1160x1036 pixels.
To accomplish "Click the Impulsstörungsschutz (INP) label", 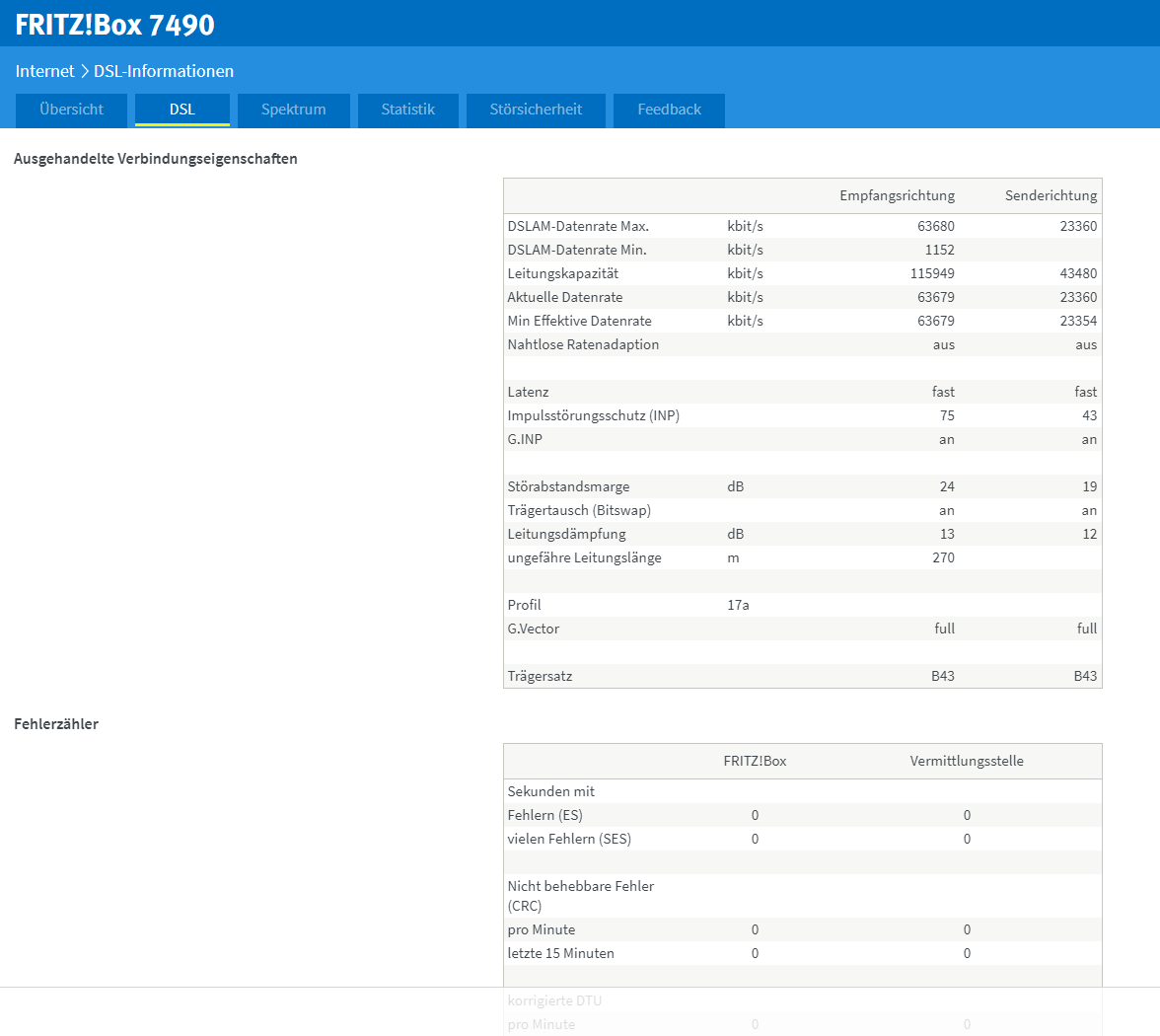I will coord(594,416).
